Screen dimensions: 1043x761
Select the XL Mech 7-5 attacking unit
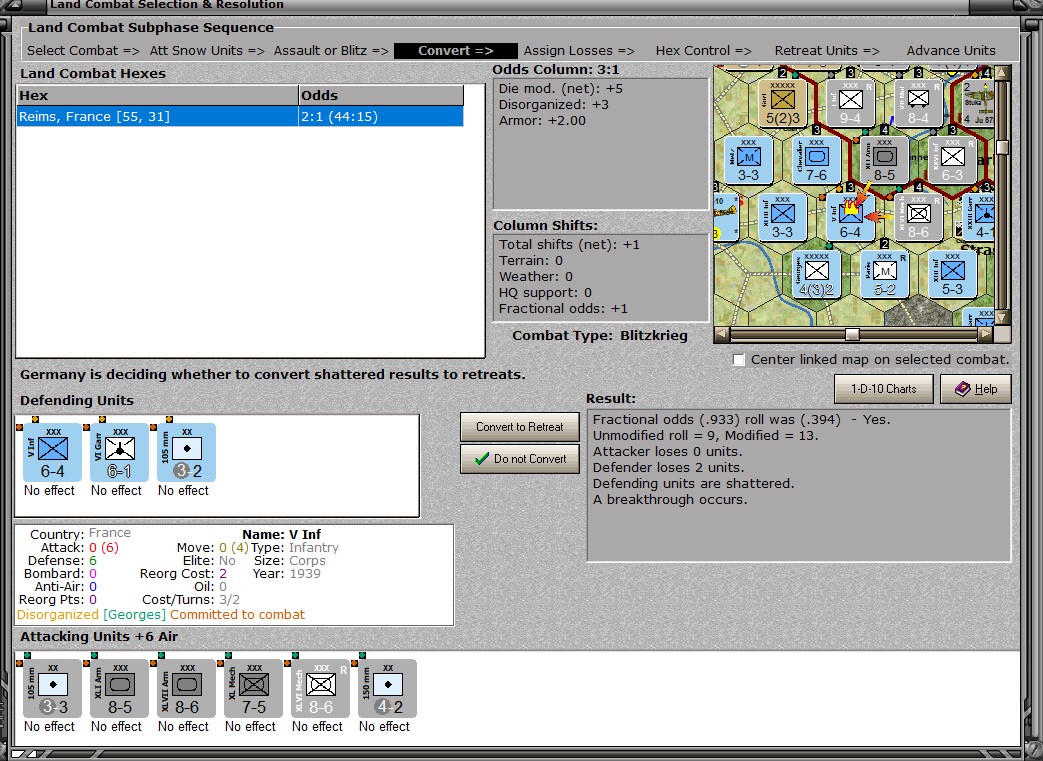253,688
